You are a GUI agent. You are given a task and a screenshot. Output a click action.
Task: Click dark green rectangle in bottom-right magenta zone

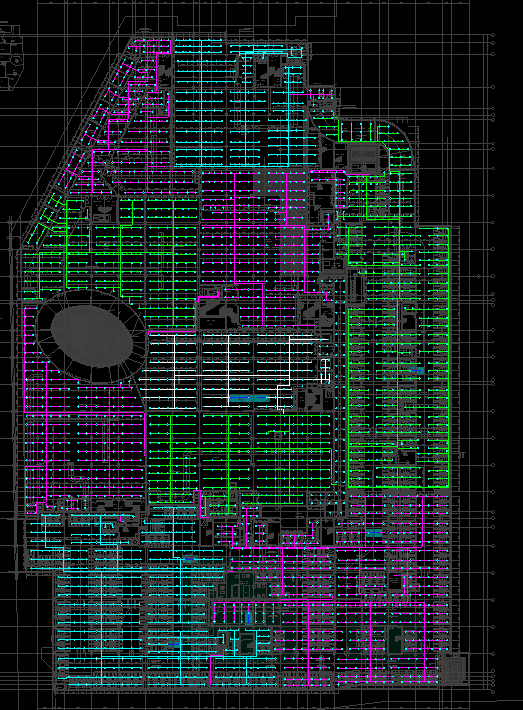pyautogui.click(x=395, y=640)
